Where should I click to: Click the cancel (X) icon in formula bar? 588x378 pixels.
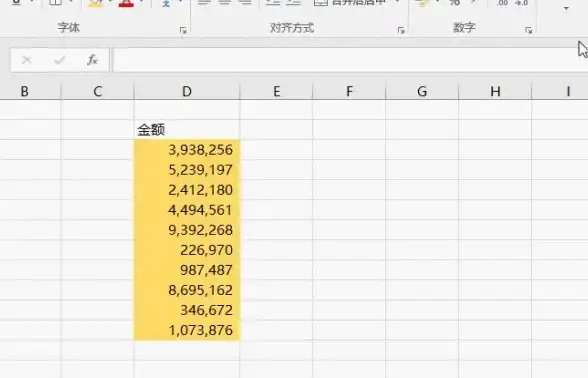[27, 60]
